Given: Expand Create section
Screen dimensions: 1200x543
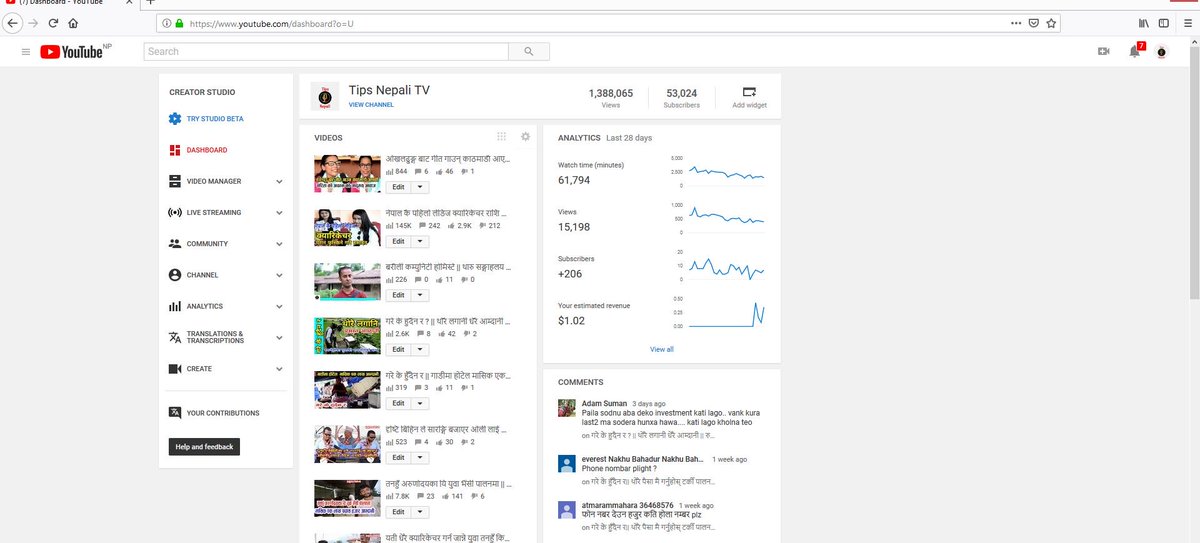Looking at the screenshot, I should [279, 369].
